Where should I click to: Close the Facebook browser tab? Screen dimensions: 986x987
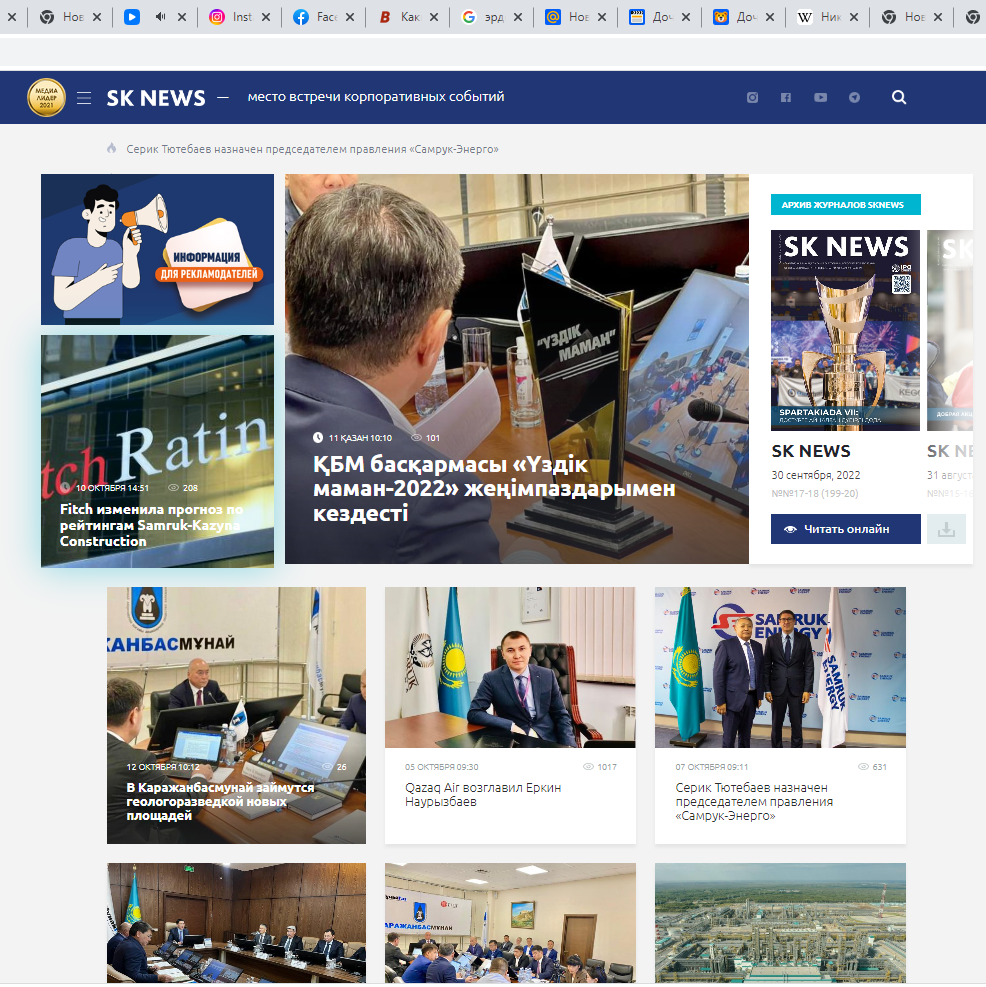pos(350,17)
